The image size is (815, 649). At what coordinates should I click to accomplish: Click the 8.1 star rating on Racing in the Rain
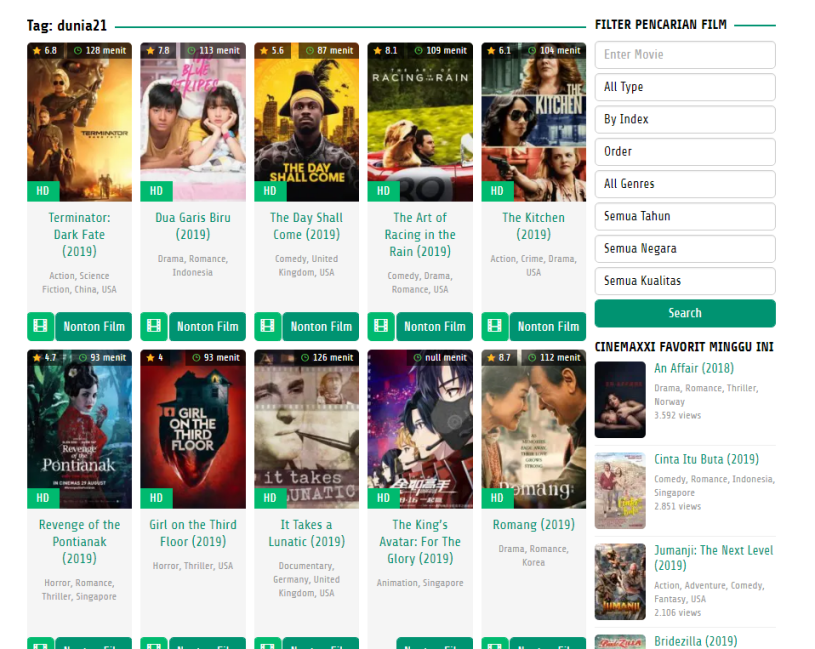pyautogui.click(x=385, y=50)
